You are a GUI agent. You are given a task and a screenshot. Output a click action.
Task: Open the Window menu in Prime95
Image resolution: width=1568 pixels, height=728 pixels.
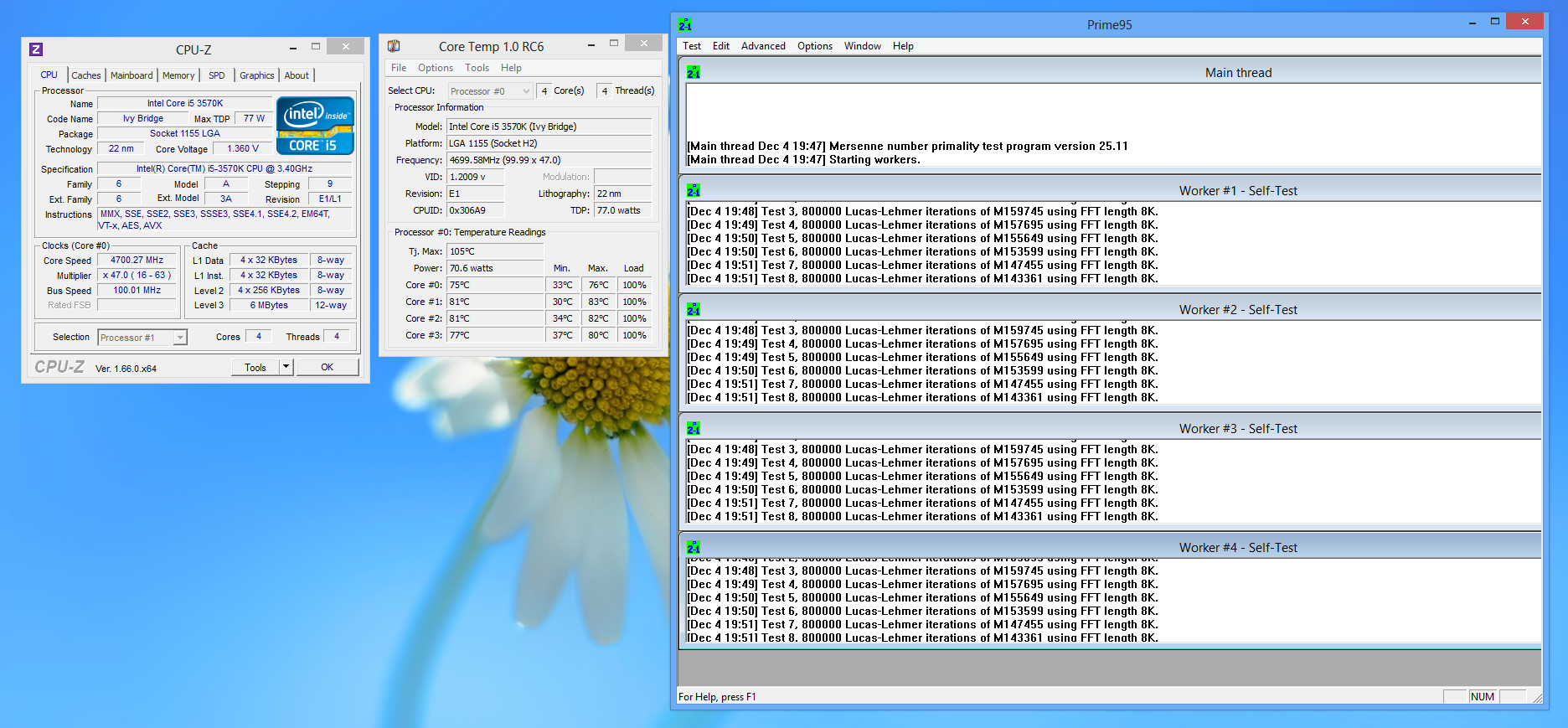click(x=863, y=46)
